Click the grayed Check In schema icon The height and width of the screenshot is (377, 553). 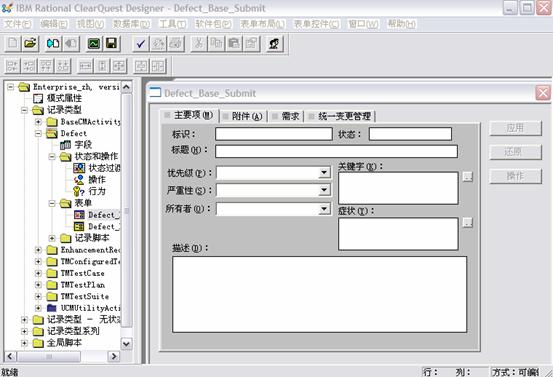point(71,44)
